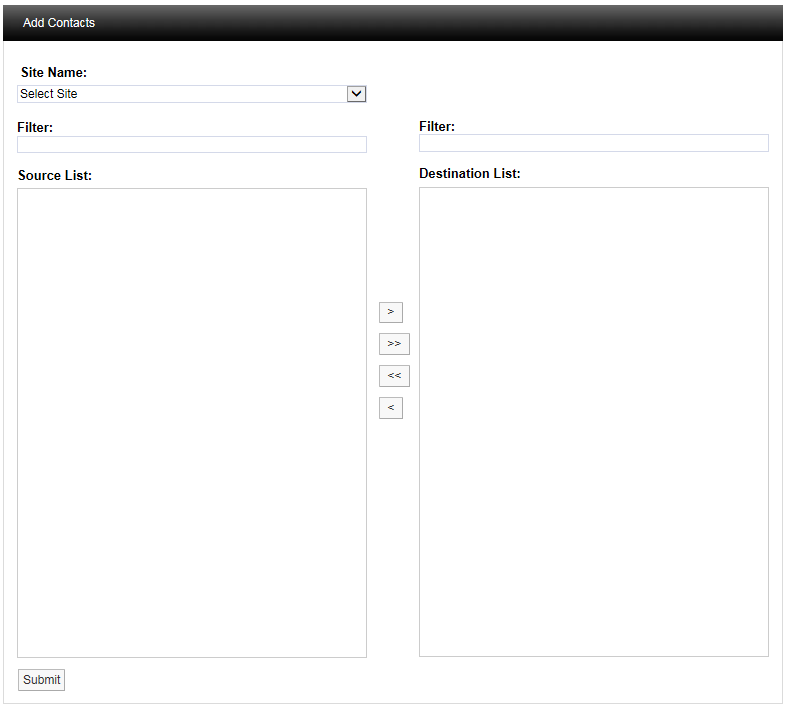Image resolution: width=789 pixels, height=711 pixels.
Task: Click the Source List label
Action: tap(55, 176)
